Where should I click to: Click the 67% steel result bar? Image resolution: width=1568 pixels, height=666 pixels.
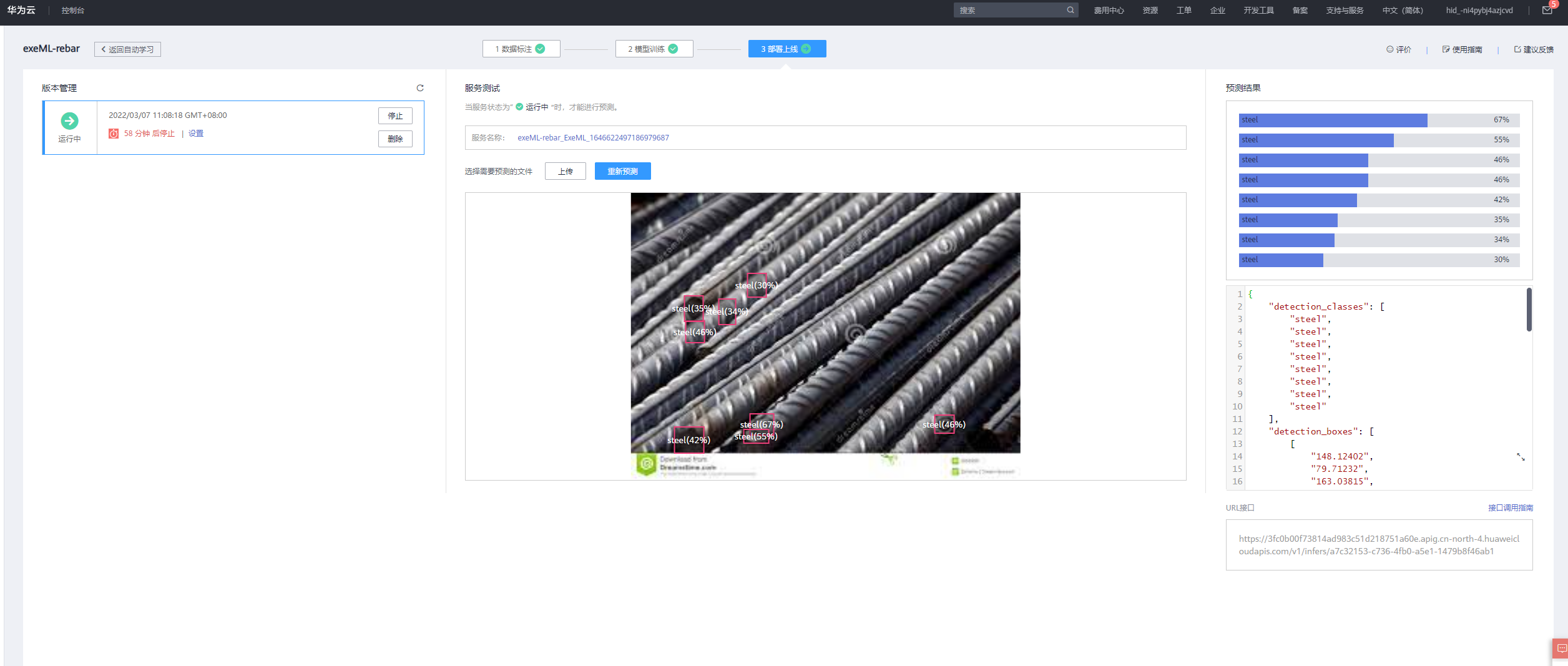click(1379, 120)
